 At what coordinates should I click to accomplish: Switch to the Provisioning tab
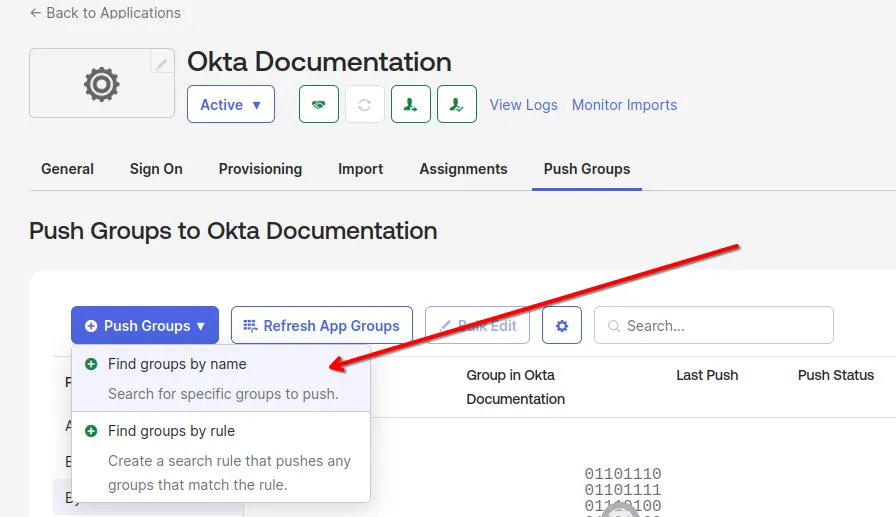click(x=260, y=169)
